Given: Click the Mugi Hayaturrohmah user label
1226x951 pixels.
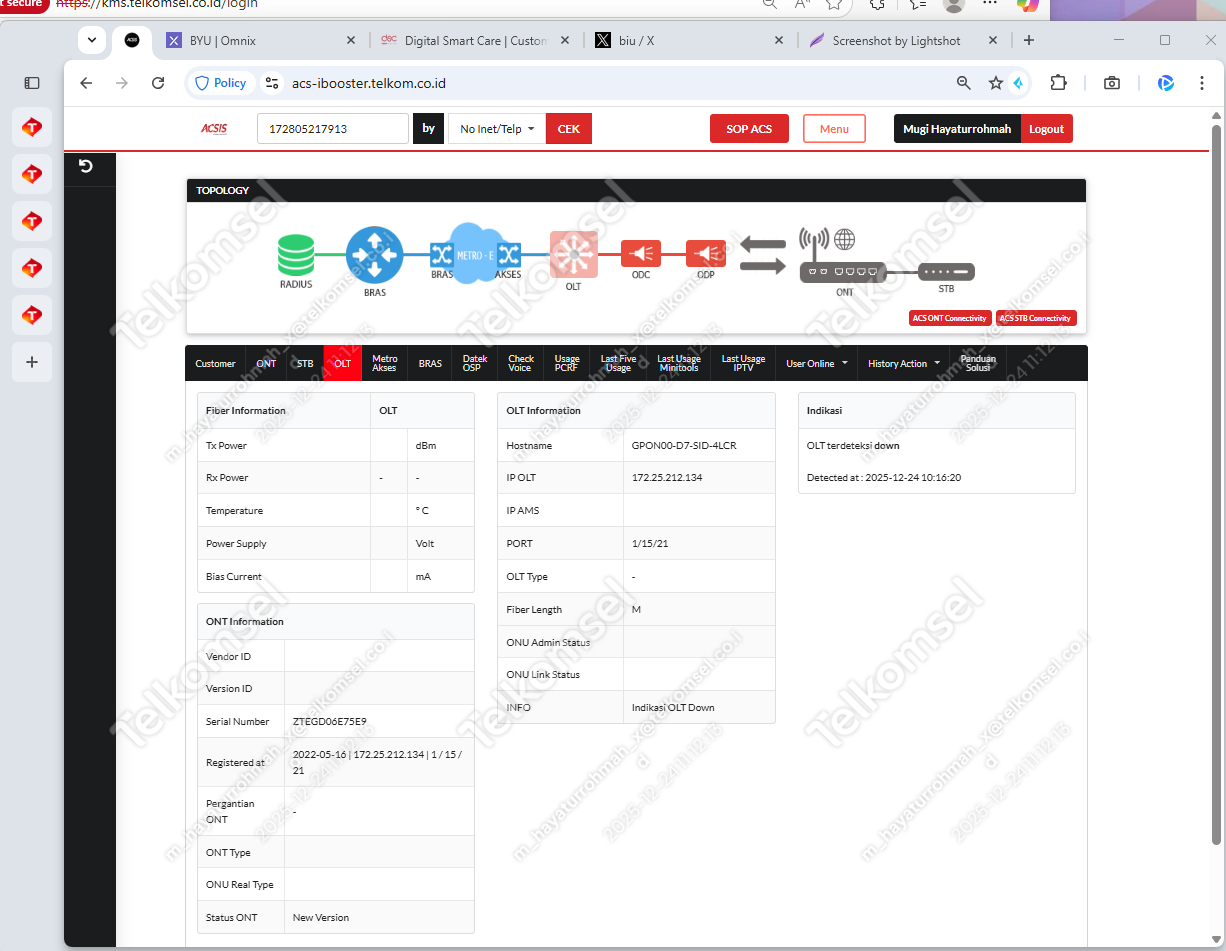Looking at the screenshot, I should pyautogui.click(x=957, y=129).
